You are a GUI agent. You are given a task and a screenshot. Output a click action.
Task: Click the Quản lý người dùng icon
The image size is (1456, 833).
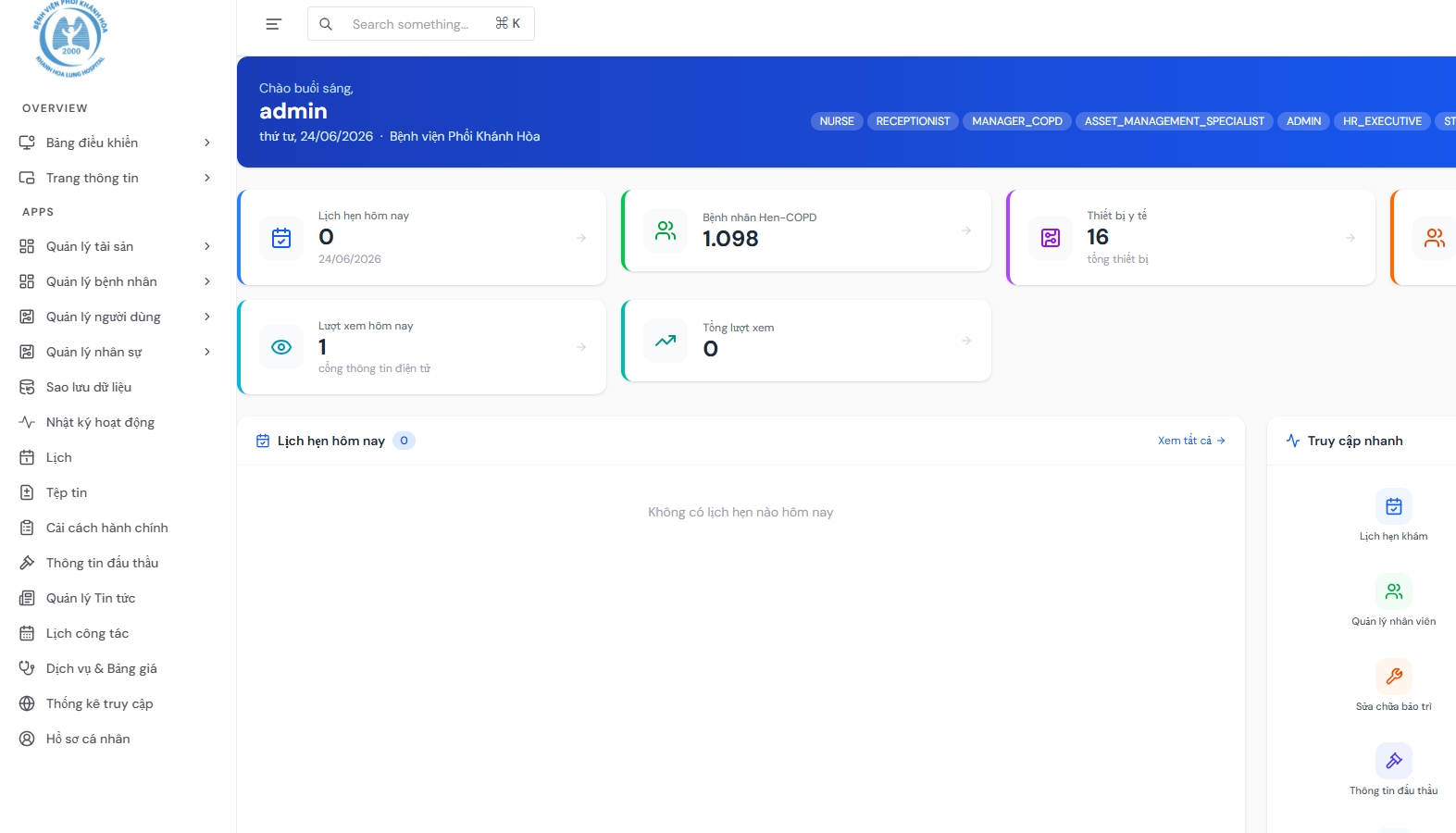click(27, 317)
